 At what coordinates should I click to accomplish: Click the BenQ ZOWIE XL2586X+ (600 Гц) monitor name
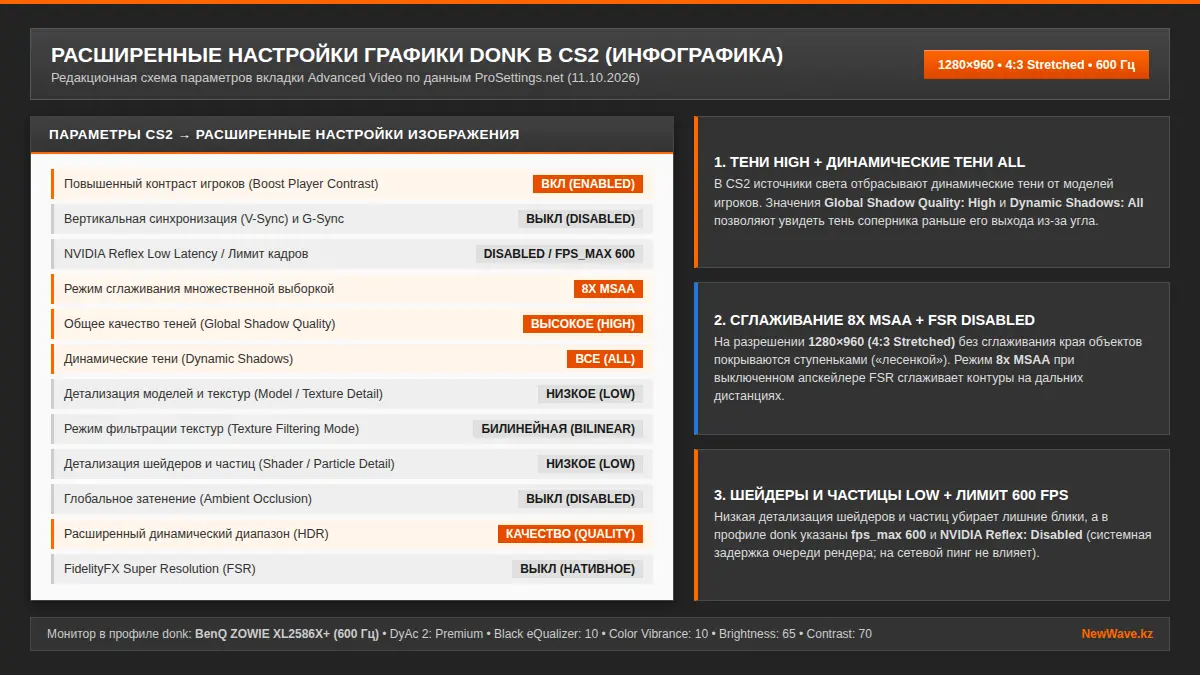point(287,633)
